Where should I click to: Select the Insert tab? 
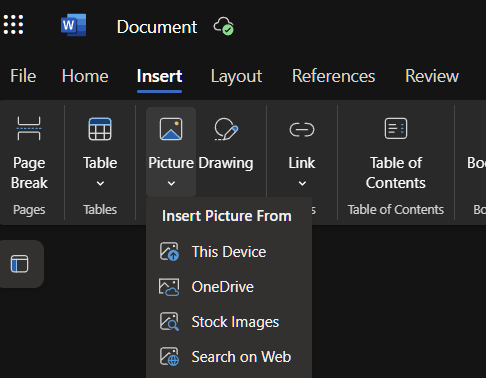click(159, 76)
